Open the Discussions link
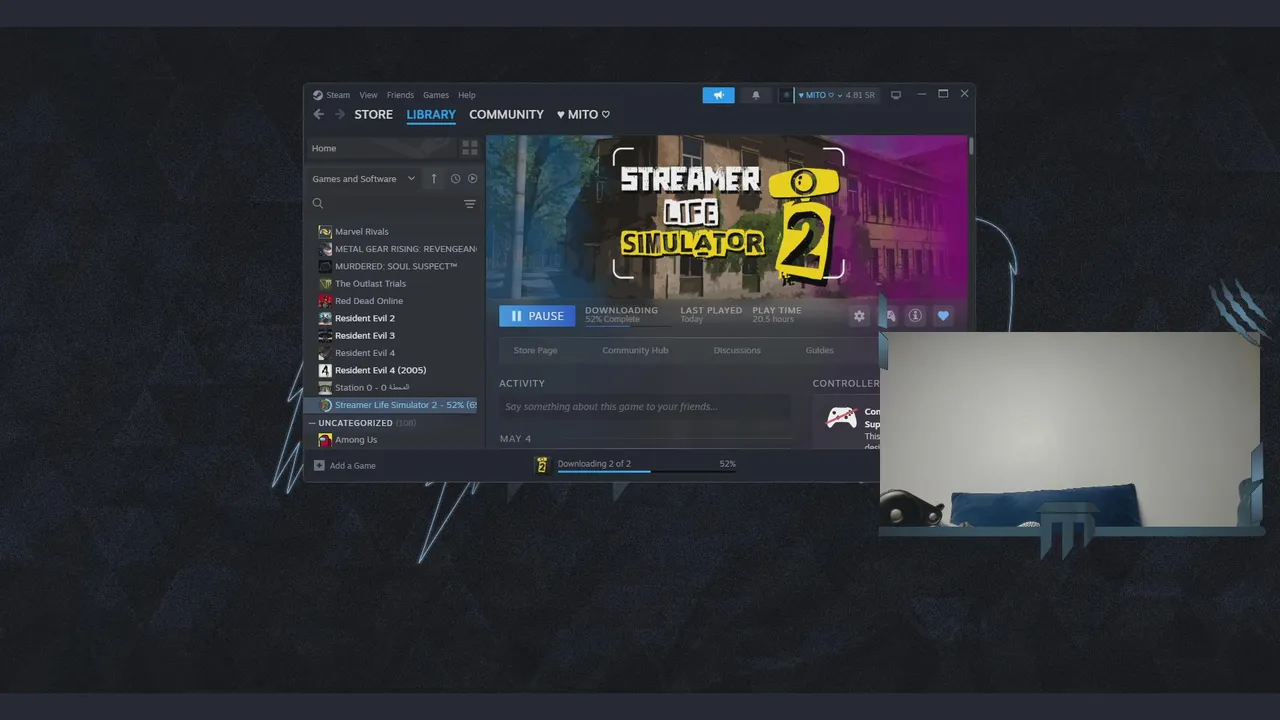This screenshot has width=1280, height=720. (737, 350)
